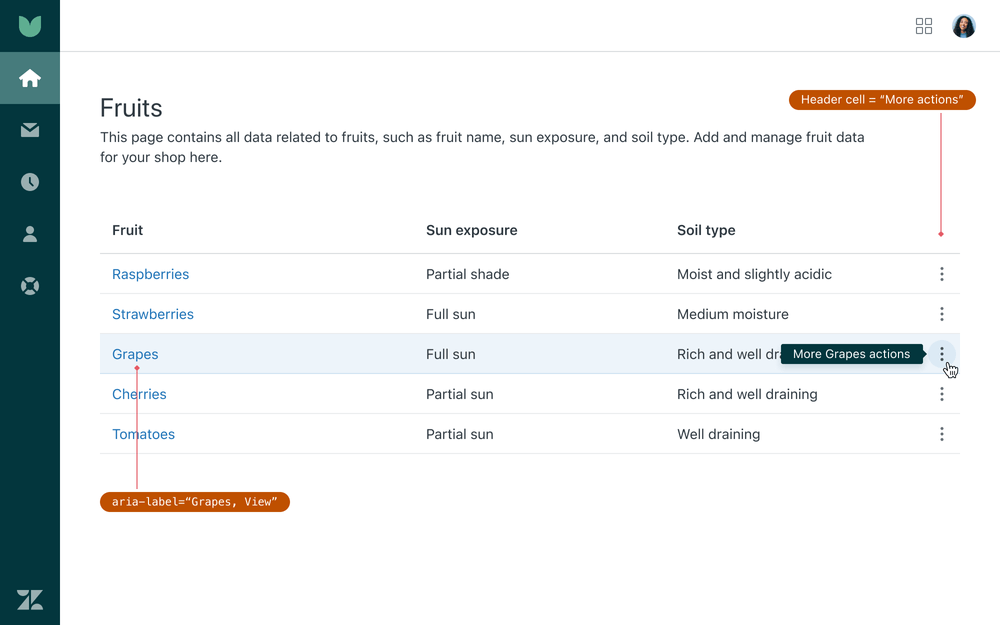
Task: Click the More Grapes actions tooltip
Action: 851,354
